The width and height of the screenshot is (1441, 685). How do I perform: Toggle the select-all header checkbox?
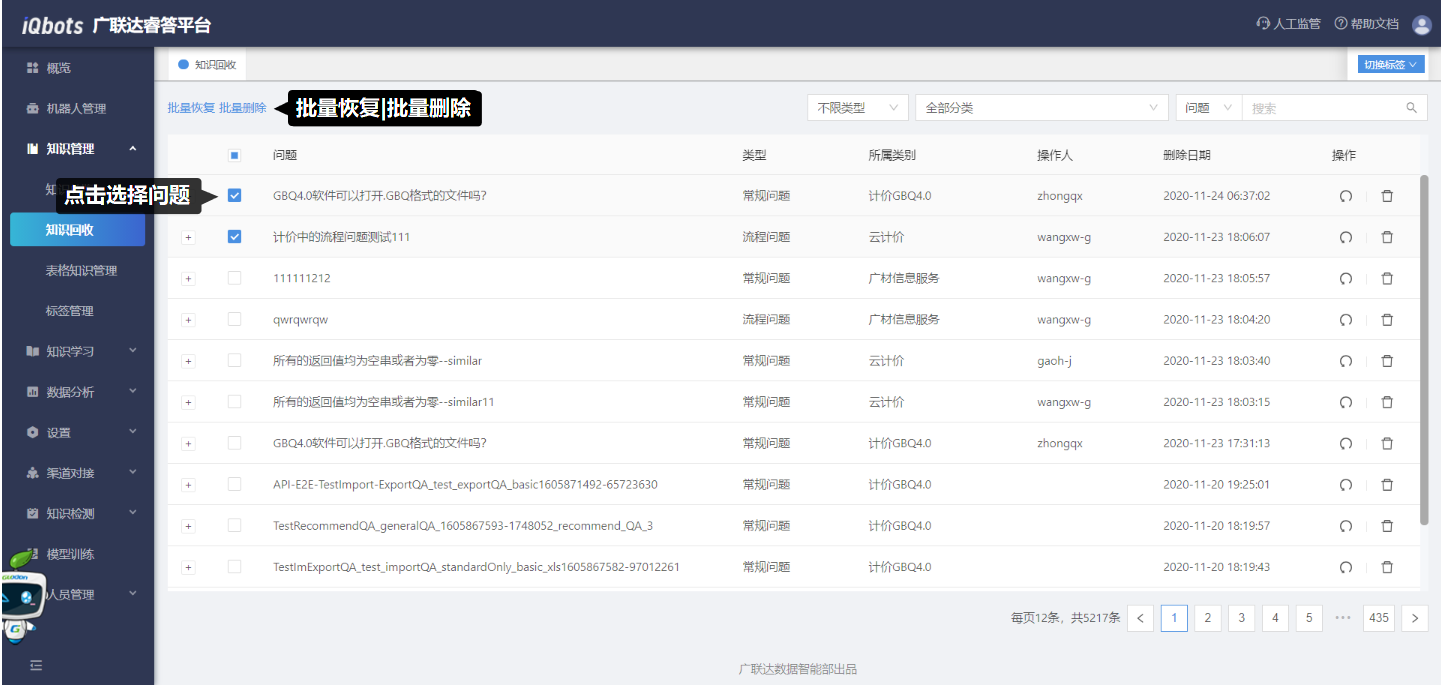[x=234, y=155]
